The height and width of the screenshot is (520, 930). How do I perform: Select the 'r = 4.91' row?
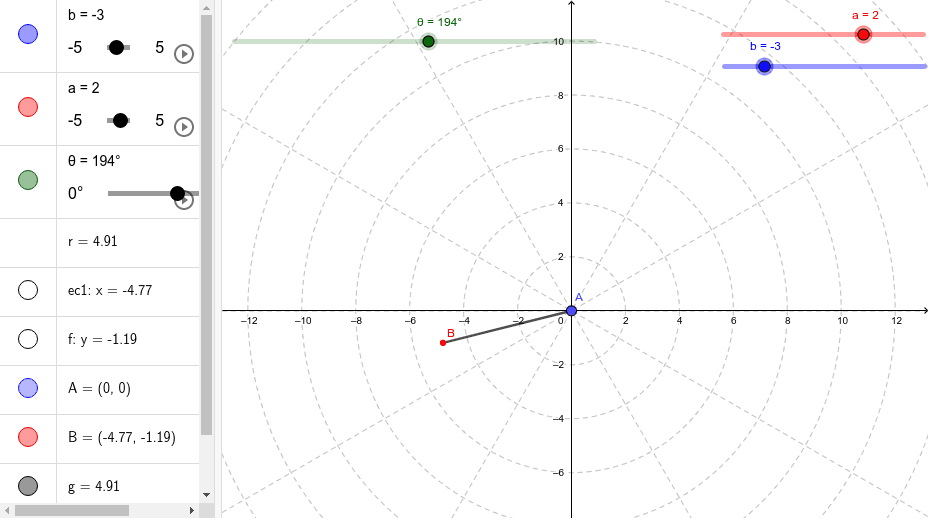pos(100,243)
